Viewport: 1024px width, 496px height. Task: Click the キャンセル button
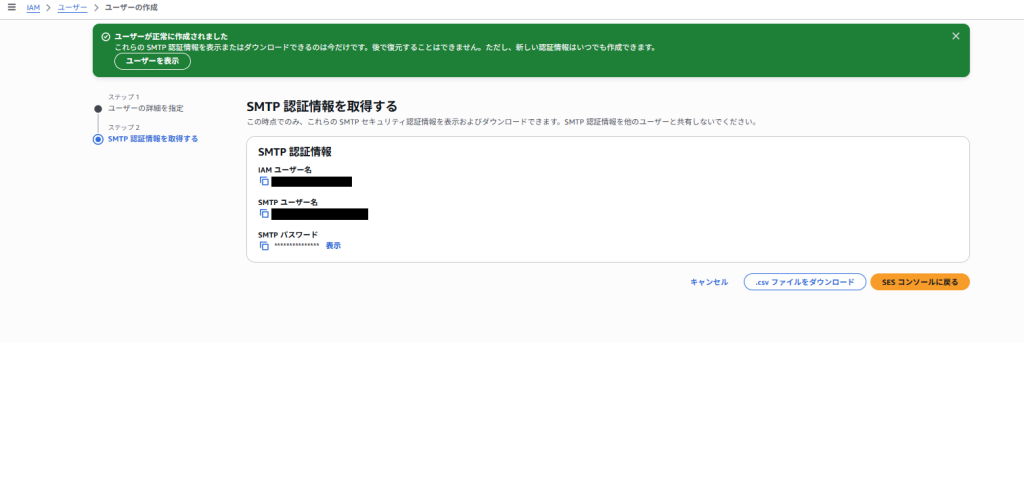709,282
